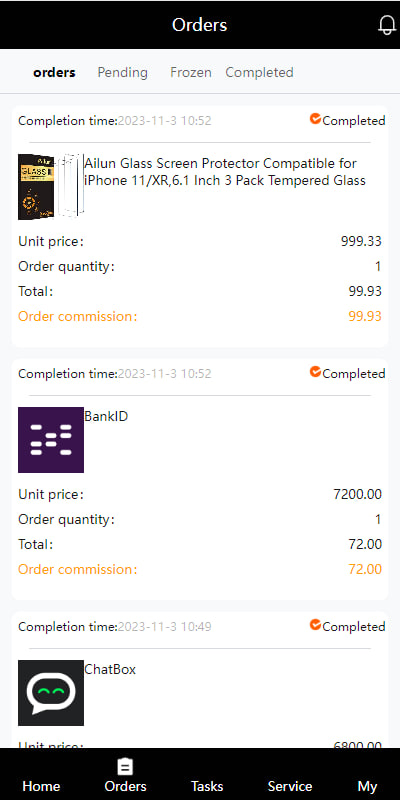Open notifications with the bell icon

(x=387, y=24)
